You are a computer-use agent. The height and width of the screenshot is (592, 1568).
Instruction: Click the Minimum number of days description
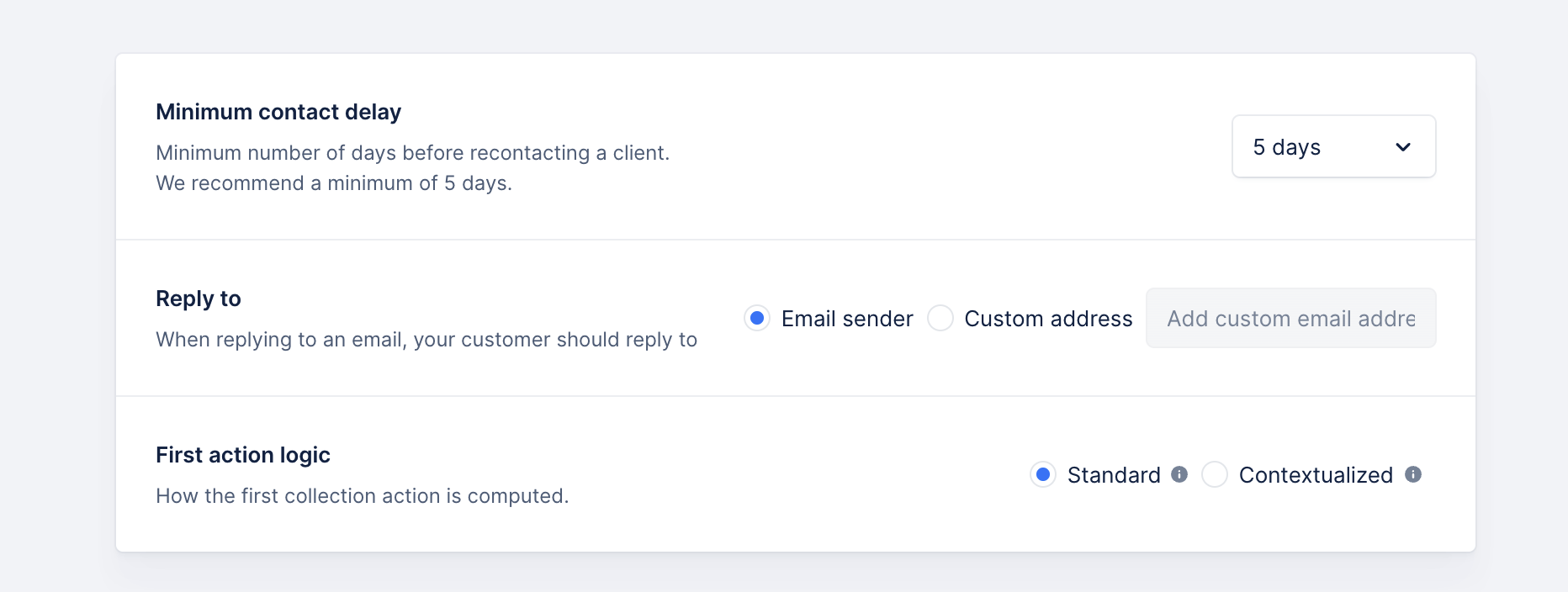pyautogui.click(x=413, y=153)
